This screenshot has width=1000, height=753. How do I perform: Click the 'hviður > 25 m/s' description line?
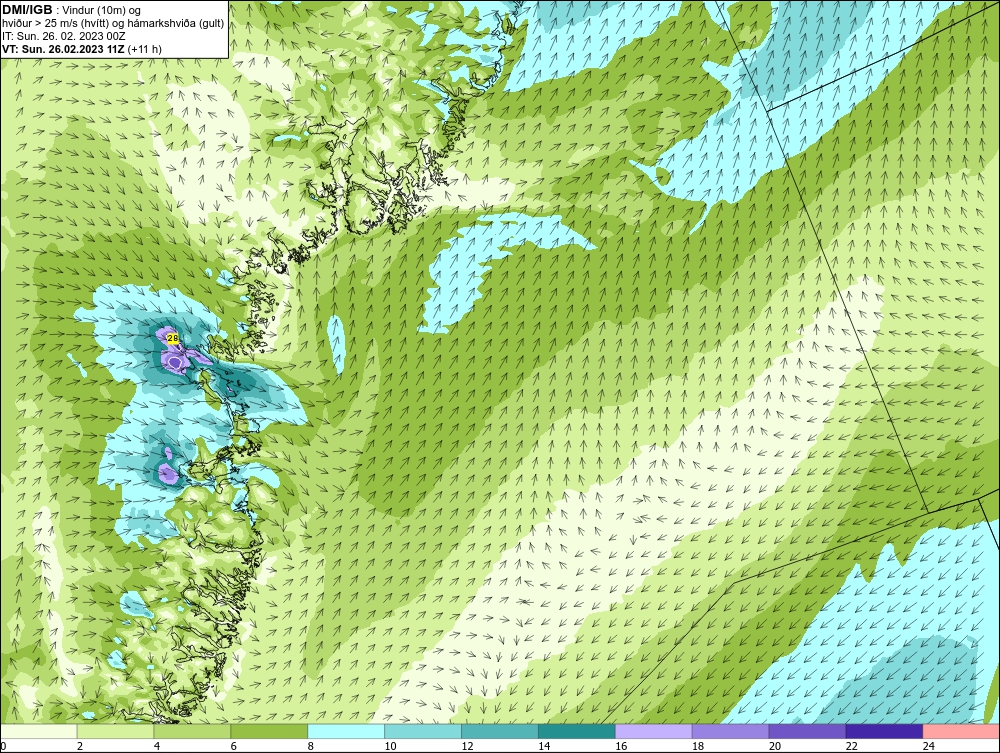tap(113, 24)
